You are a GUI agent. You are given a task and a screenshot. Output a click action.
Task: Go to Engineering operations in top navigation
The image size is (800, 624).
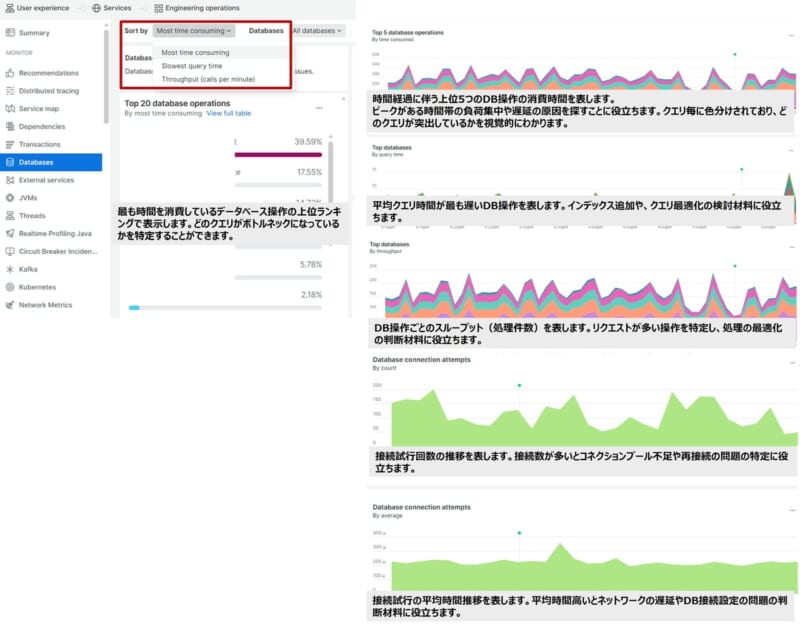coord(196,8)
